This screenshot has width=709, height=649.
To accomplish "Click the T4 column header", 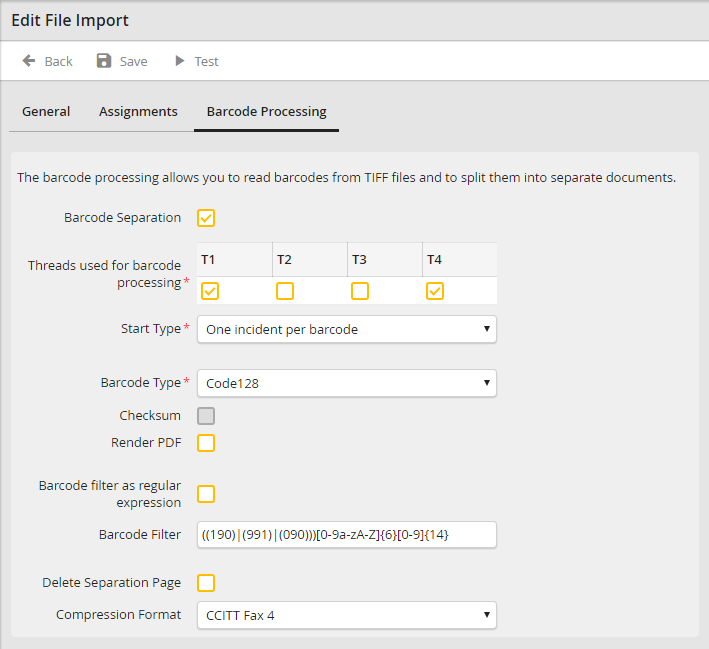I will (460, 260).
